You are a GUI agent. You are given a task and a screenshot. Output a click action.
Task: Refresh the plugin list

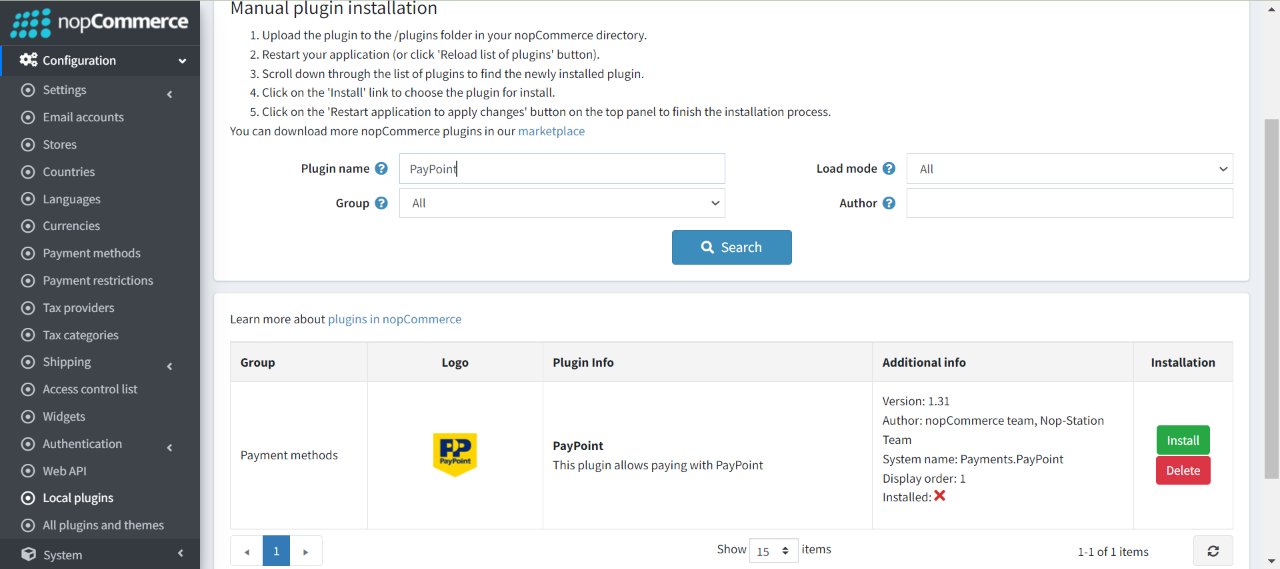[x=1213, y=551]
